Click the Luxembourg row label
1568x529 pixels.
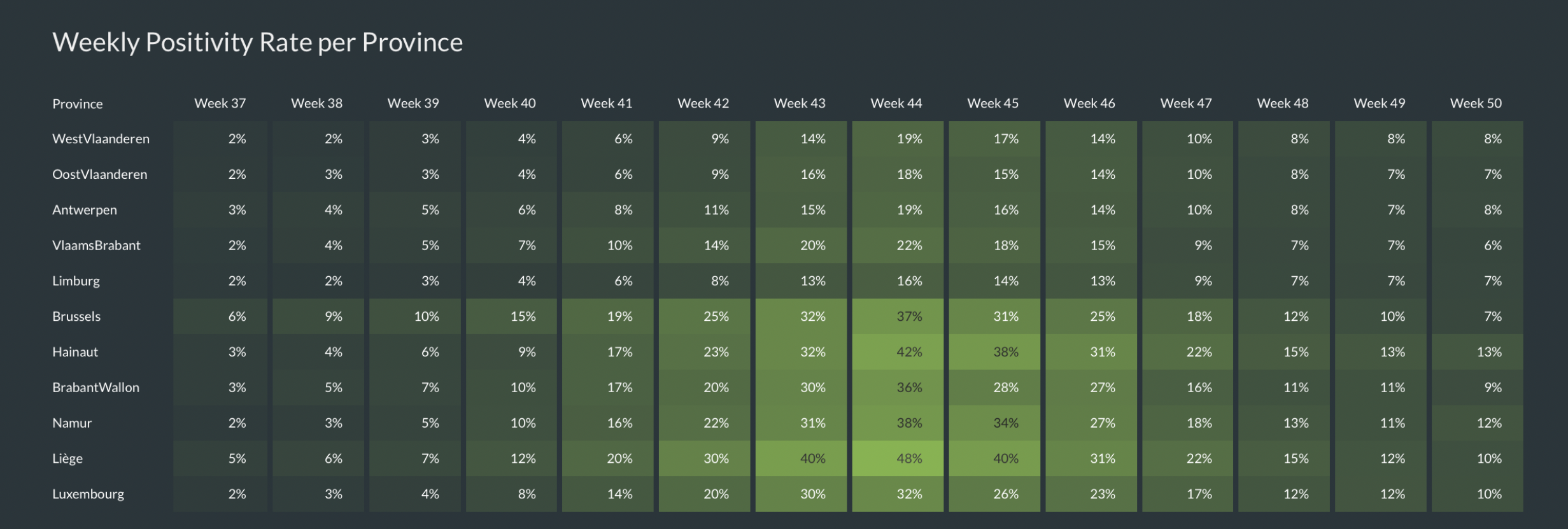click(88, 494)
